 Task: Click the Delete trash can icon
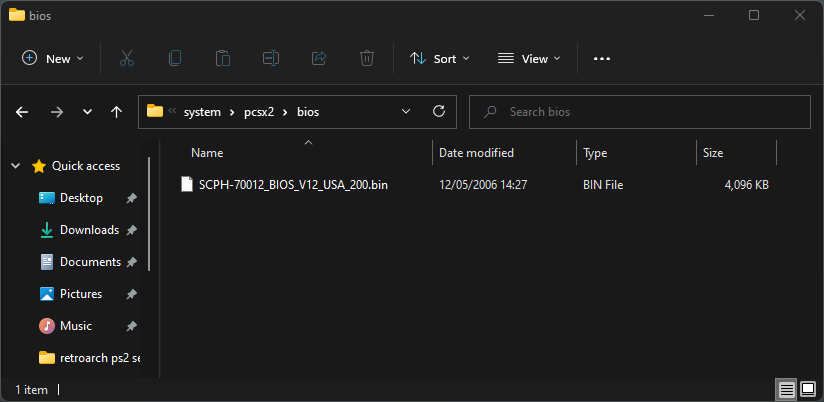point(367,58)
